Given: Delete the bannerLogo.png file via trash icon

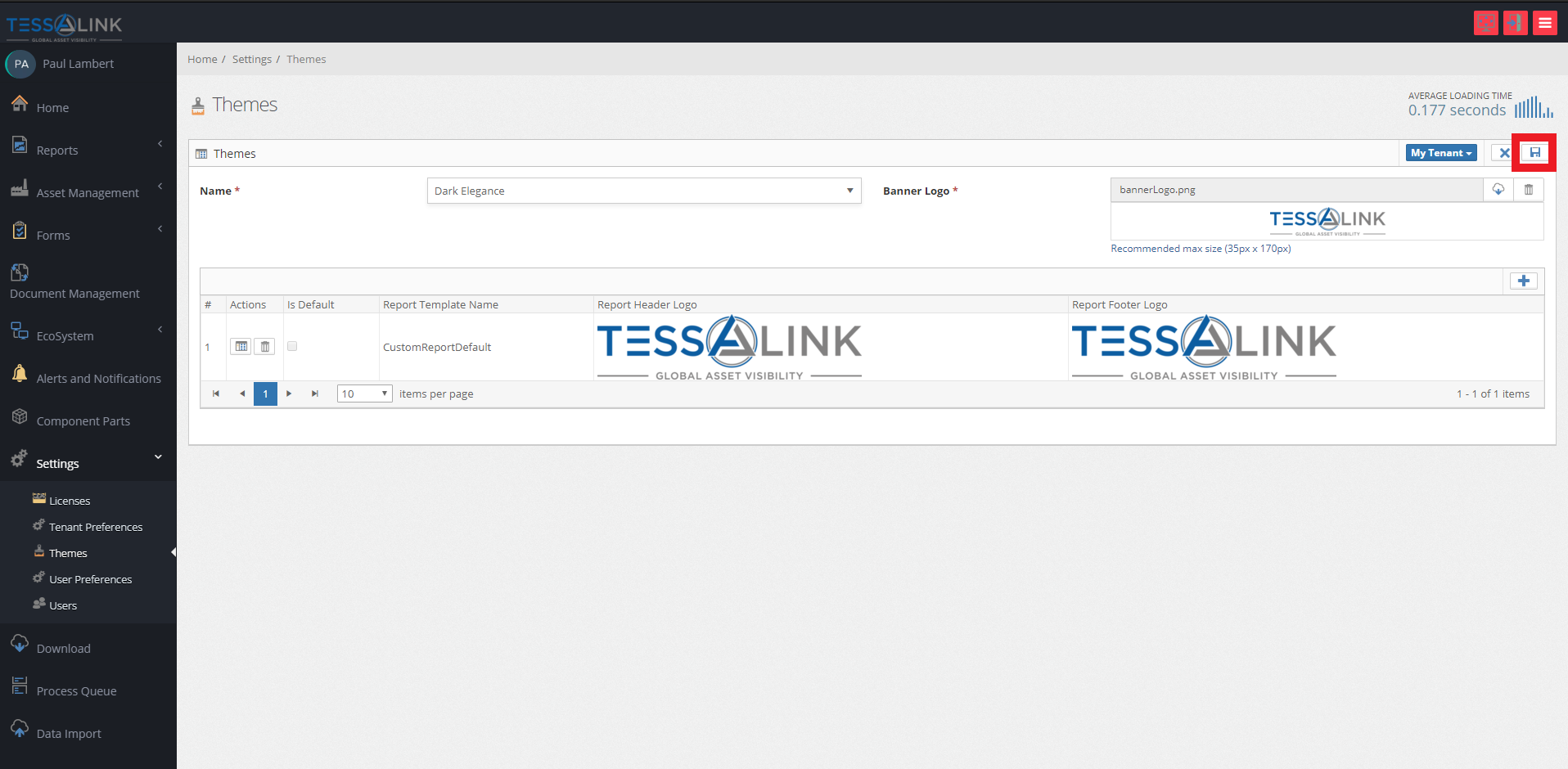Looking at the screenshot, I should 1529,190.
